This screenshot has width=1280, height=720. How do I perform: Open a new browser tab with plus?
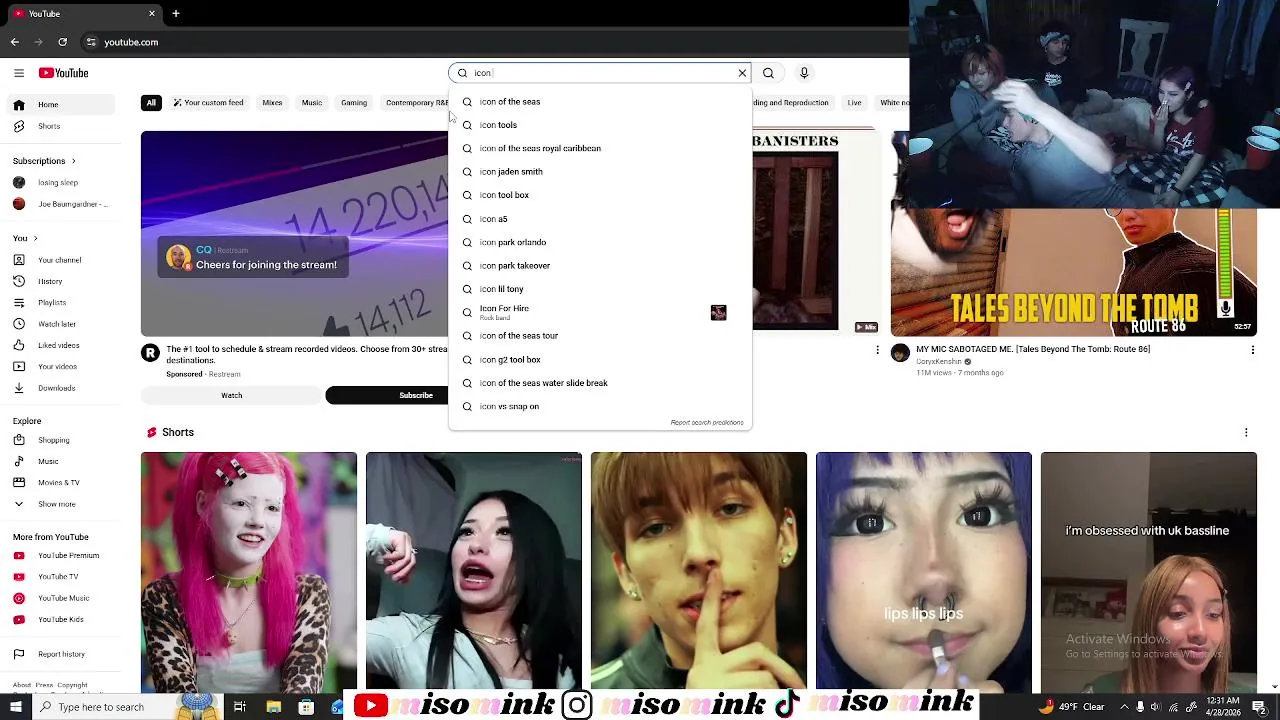click(x=175, y=14)
